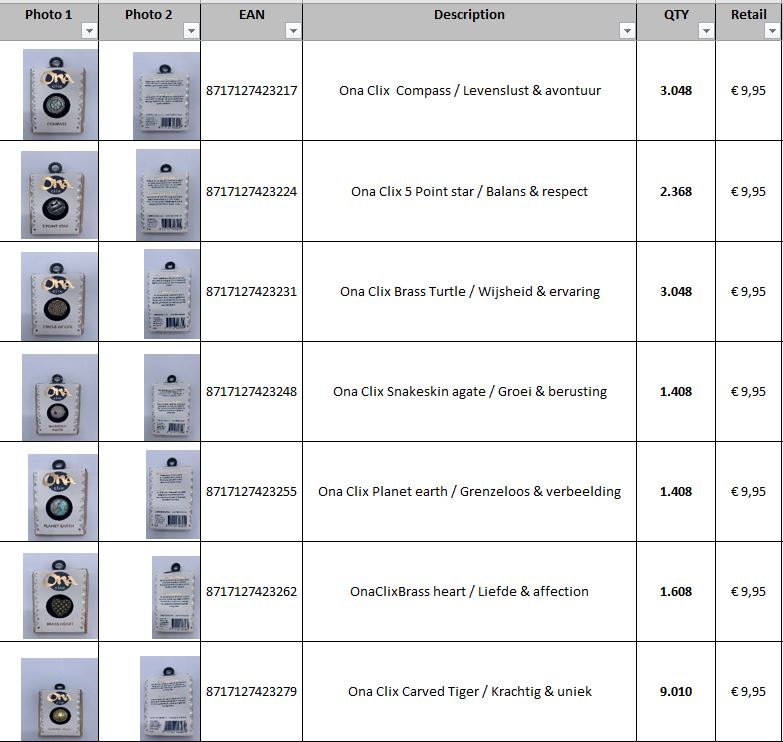Viewport: 783px width, 742px height.
Task: Click retail price in Carved Tiger row
Action: pyautogui.click(x=749, y=692)
